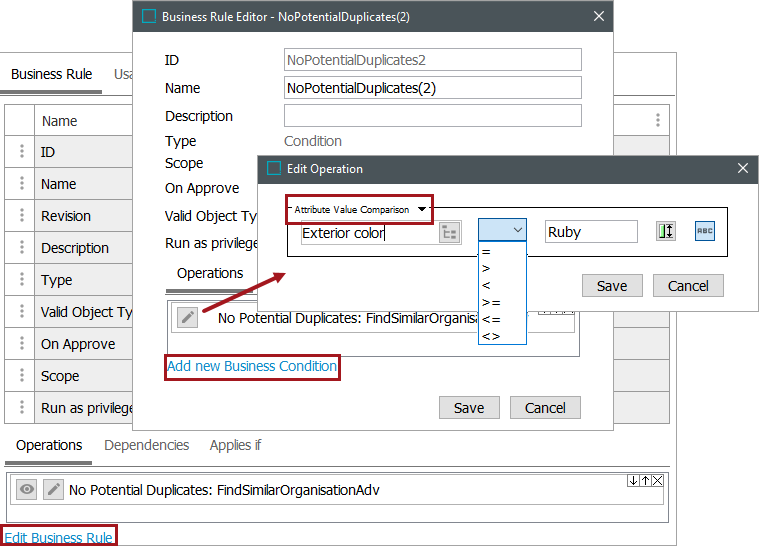The image size is (759, 546).
Task: Open the column options menu at table header right
Action: pos(657,121)
